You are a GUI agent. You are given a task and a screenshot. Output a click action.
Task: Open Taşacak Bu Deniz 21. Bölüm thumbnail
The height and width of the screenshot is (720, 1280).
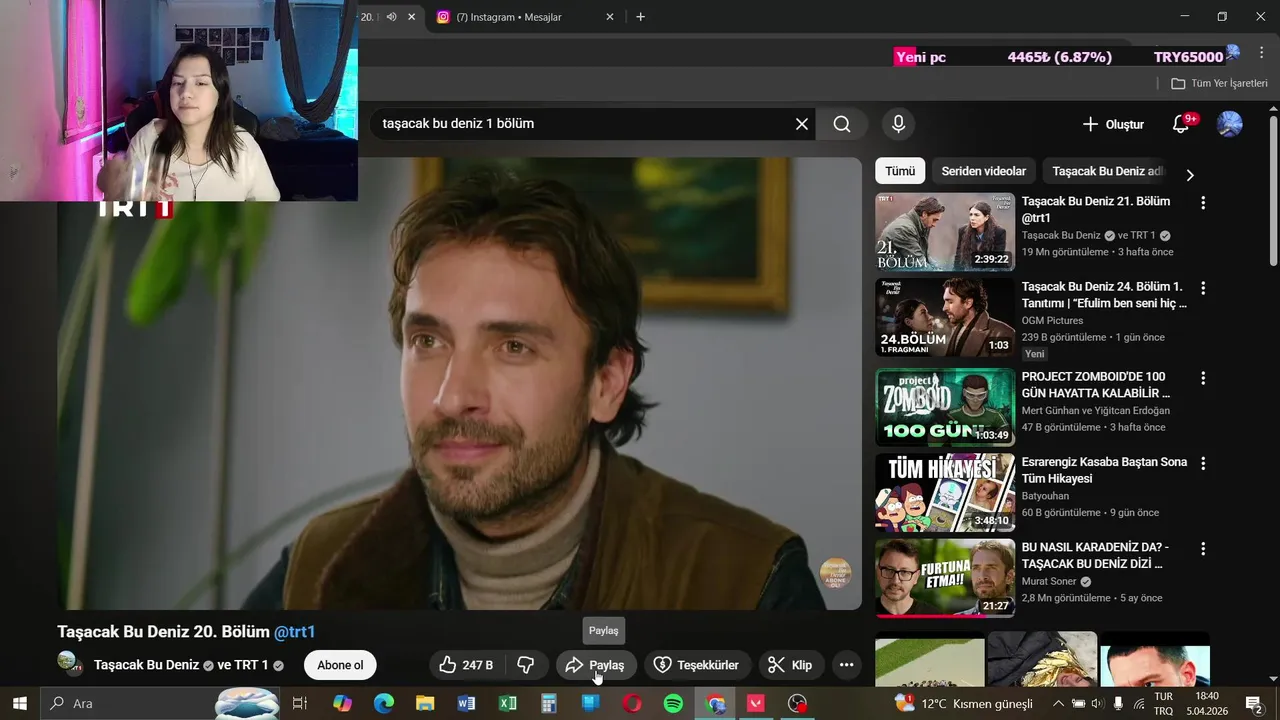click(945, 232)
